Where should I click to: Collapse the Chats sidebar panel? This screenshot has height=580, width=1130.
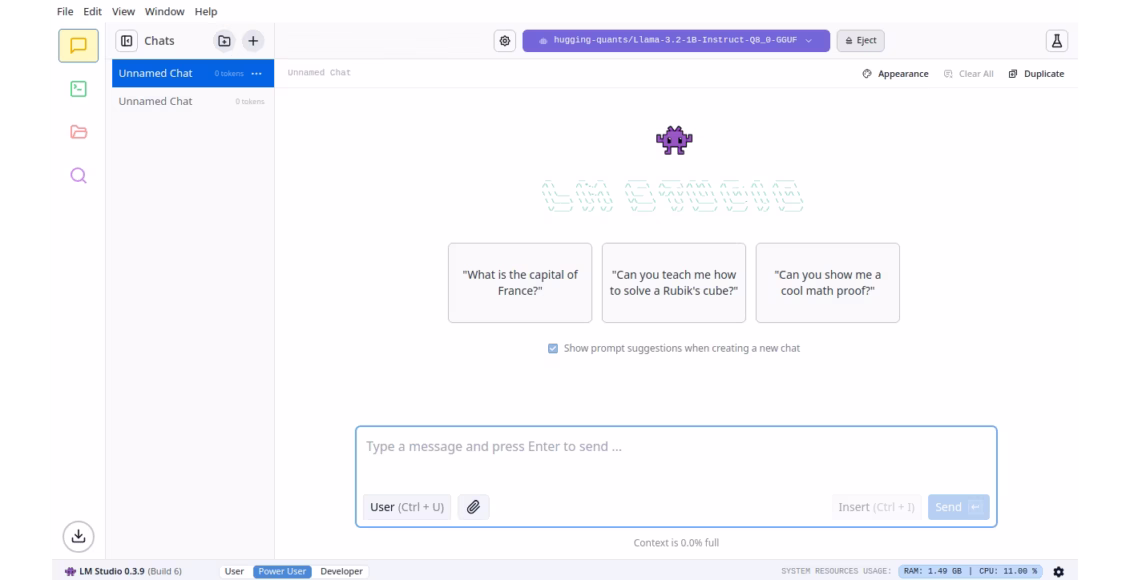click(127, 41)
